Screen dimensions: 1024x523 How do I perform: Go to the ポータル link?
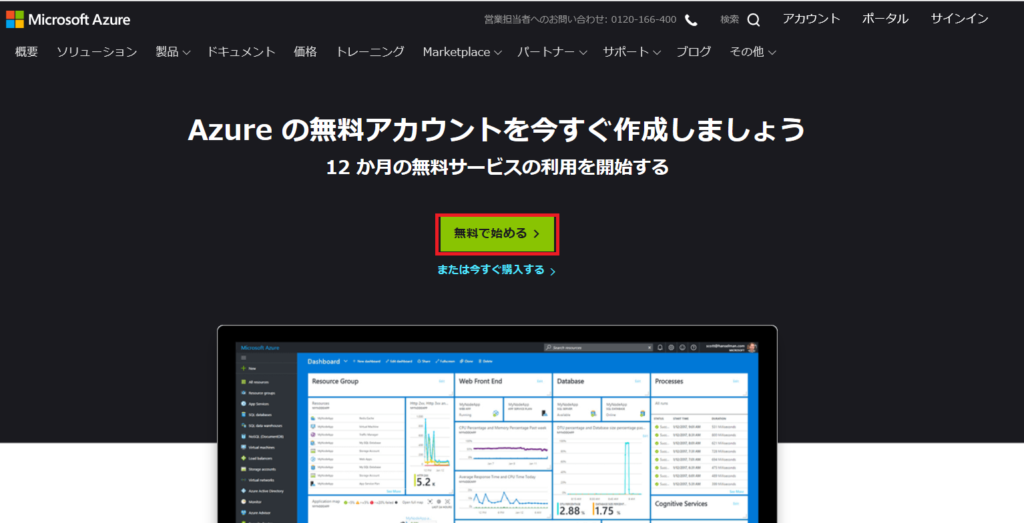pyautogui.click(x=885, y=19)
